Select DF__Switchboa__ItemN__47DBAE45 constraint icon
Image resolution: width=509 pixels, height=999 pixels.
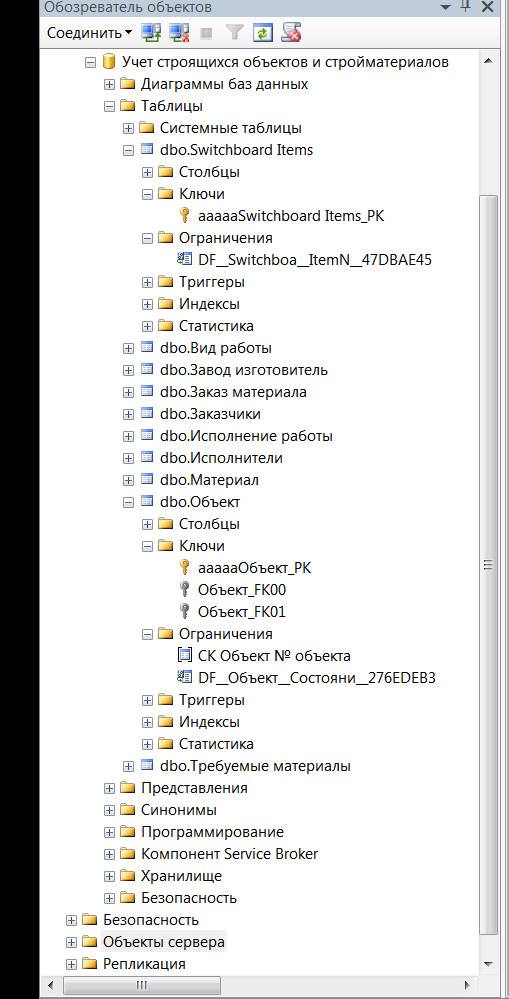pyautogui.click(x=185, y=259)
